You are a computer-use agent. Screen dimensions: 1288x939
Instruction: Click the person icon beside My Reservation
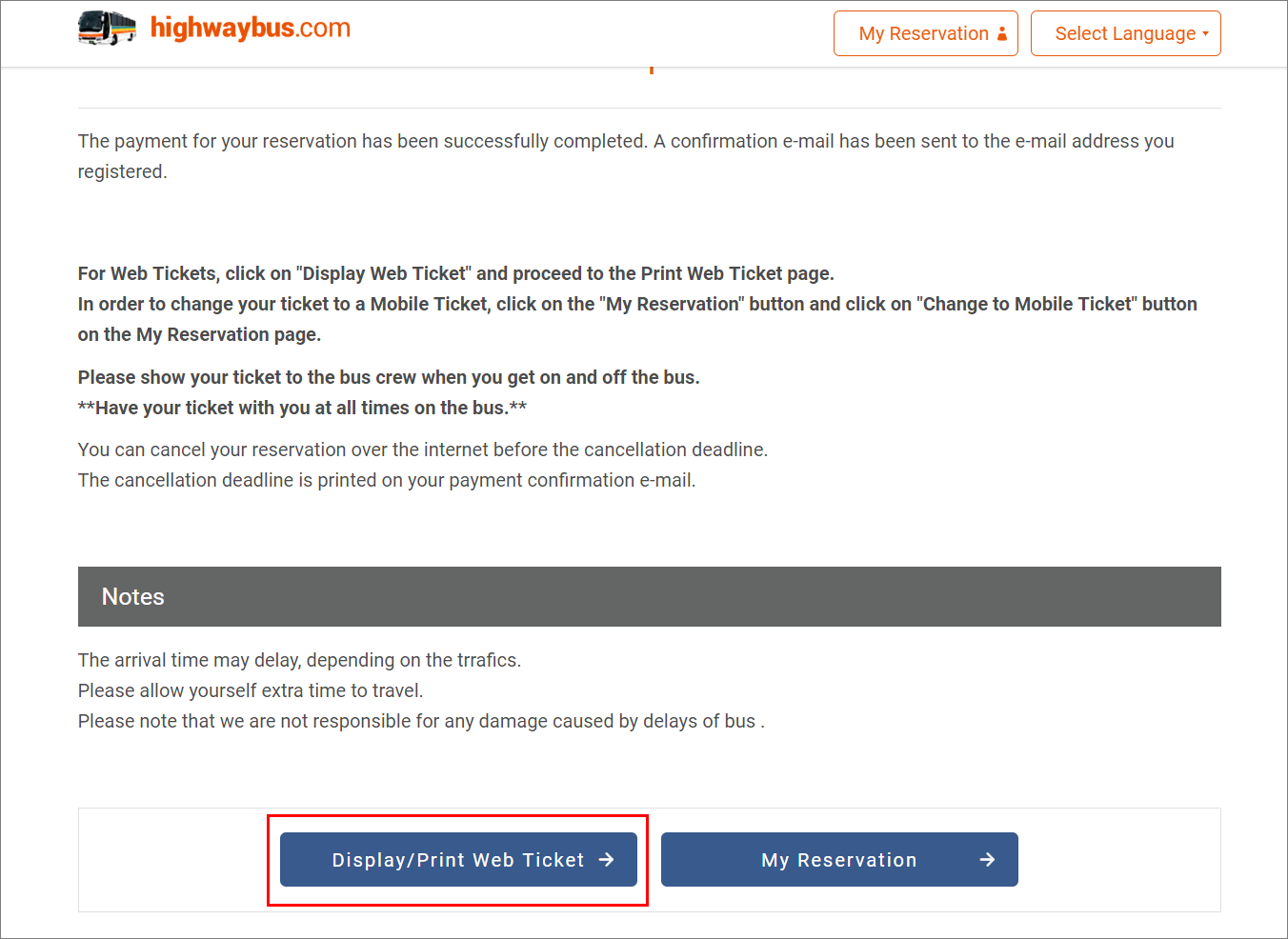tap(1002, 34)
